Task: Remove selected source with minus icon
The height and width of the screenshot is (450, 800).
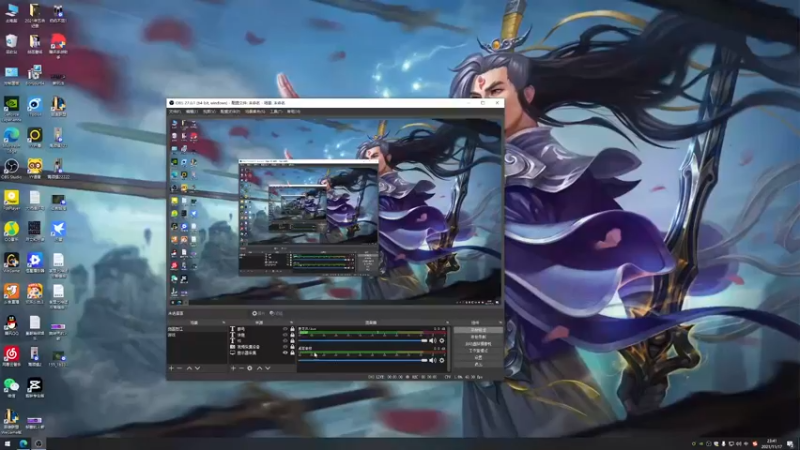Action: (x=241, y=368)
